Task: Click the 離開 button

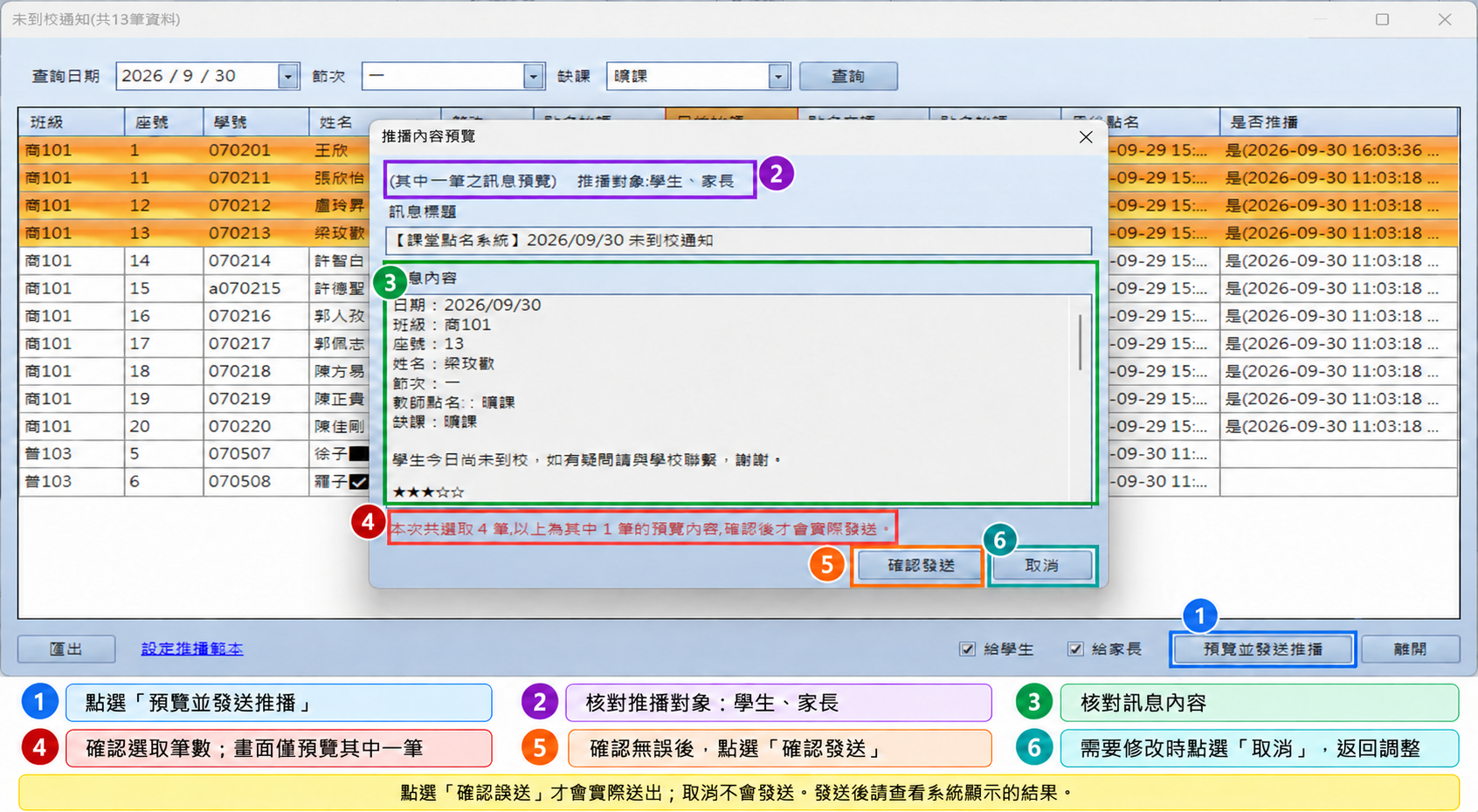Action: [x=1410, y=649]
